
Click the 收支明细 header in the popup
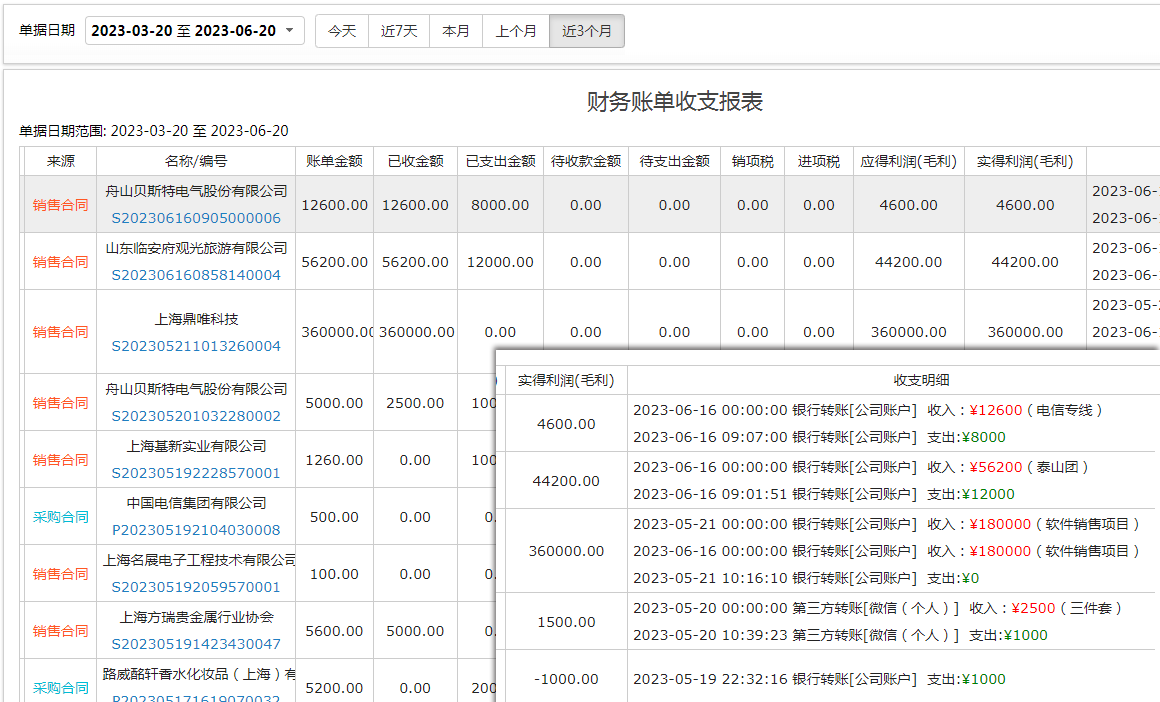click(921, 380)
